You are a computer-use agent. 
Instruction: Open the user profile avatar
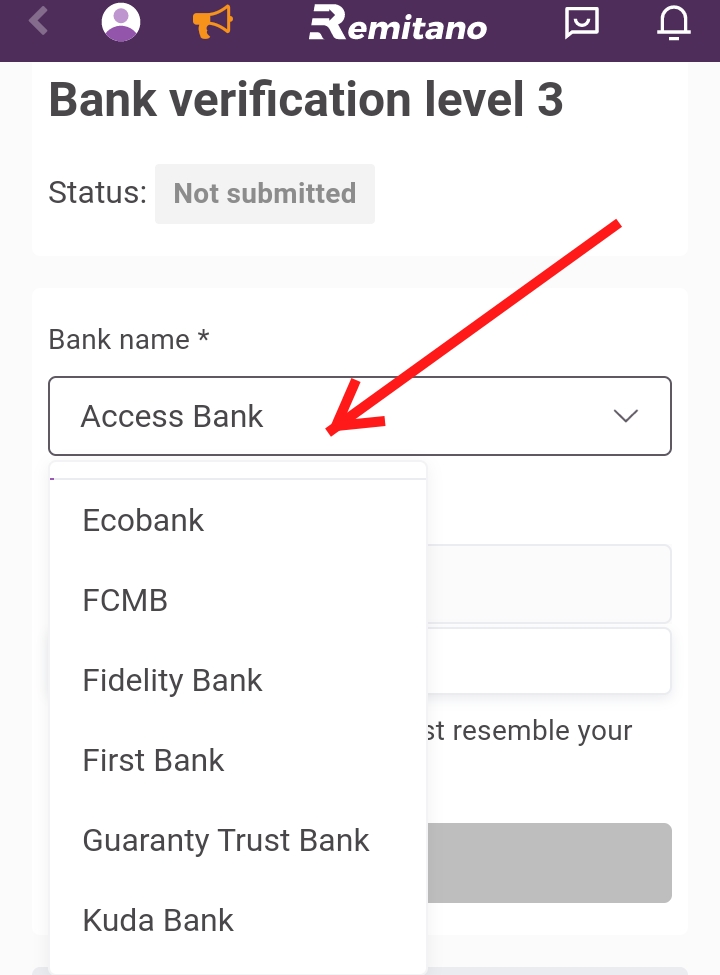tap(122, 22)
